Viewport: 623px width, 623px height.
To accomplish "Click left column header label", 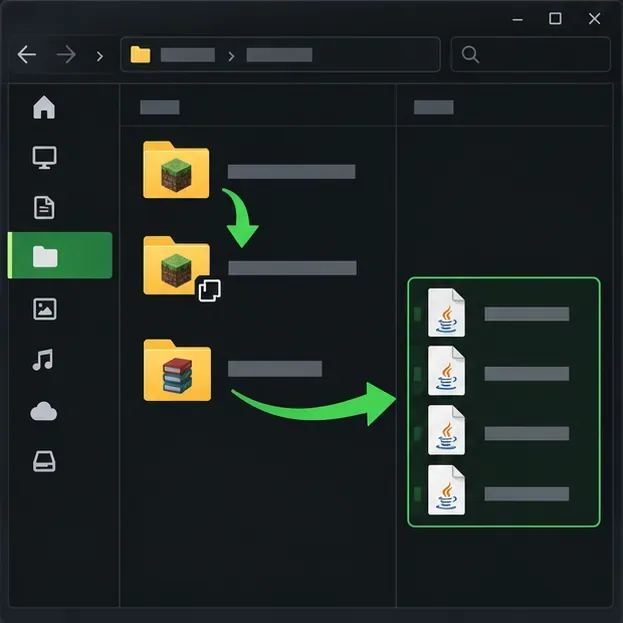I will click(x=160, y=107).
